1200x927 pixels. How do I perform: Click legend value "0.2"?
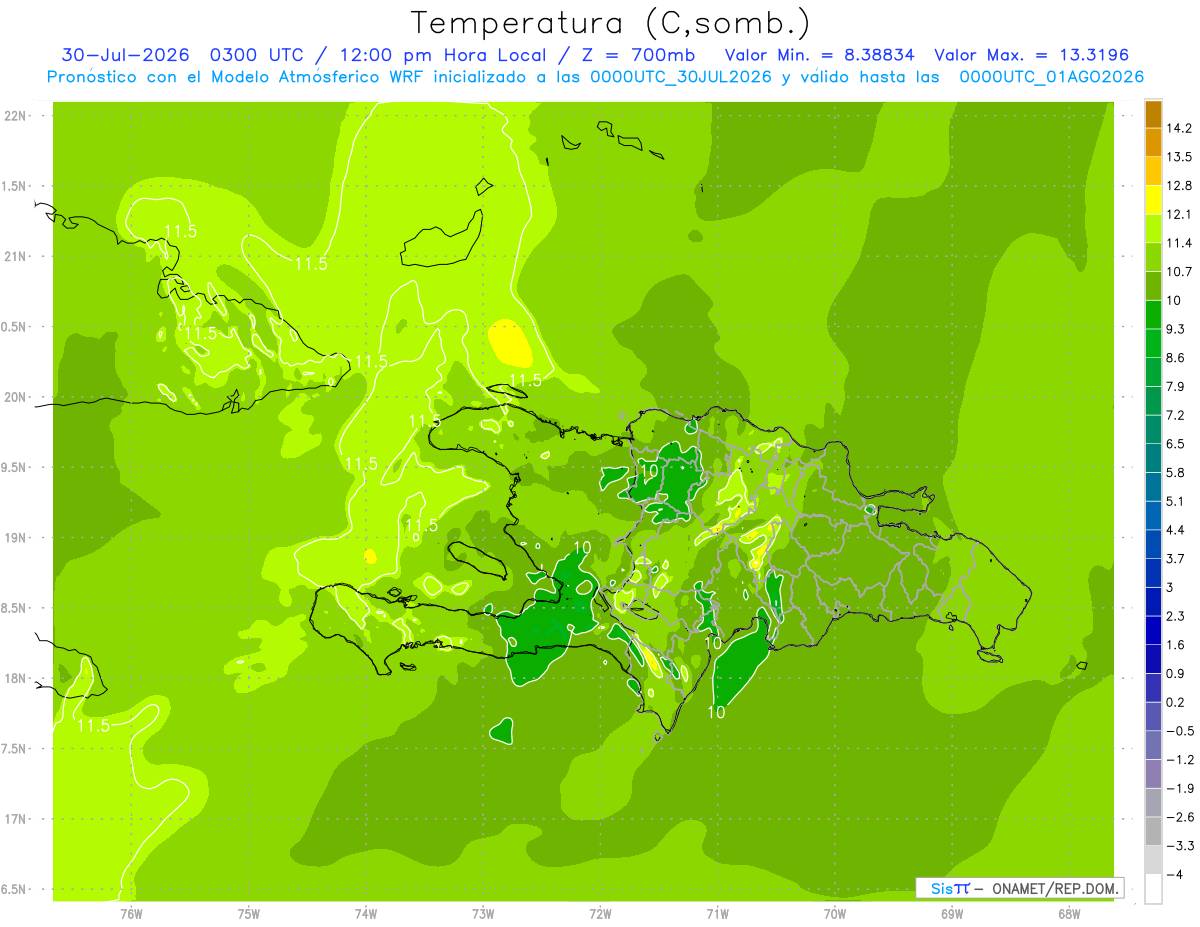[1178, 702]
